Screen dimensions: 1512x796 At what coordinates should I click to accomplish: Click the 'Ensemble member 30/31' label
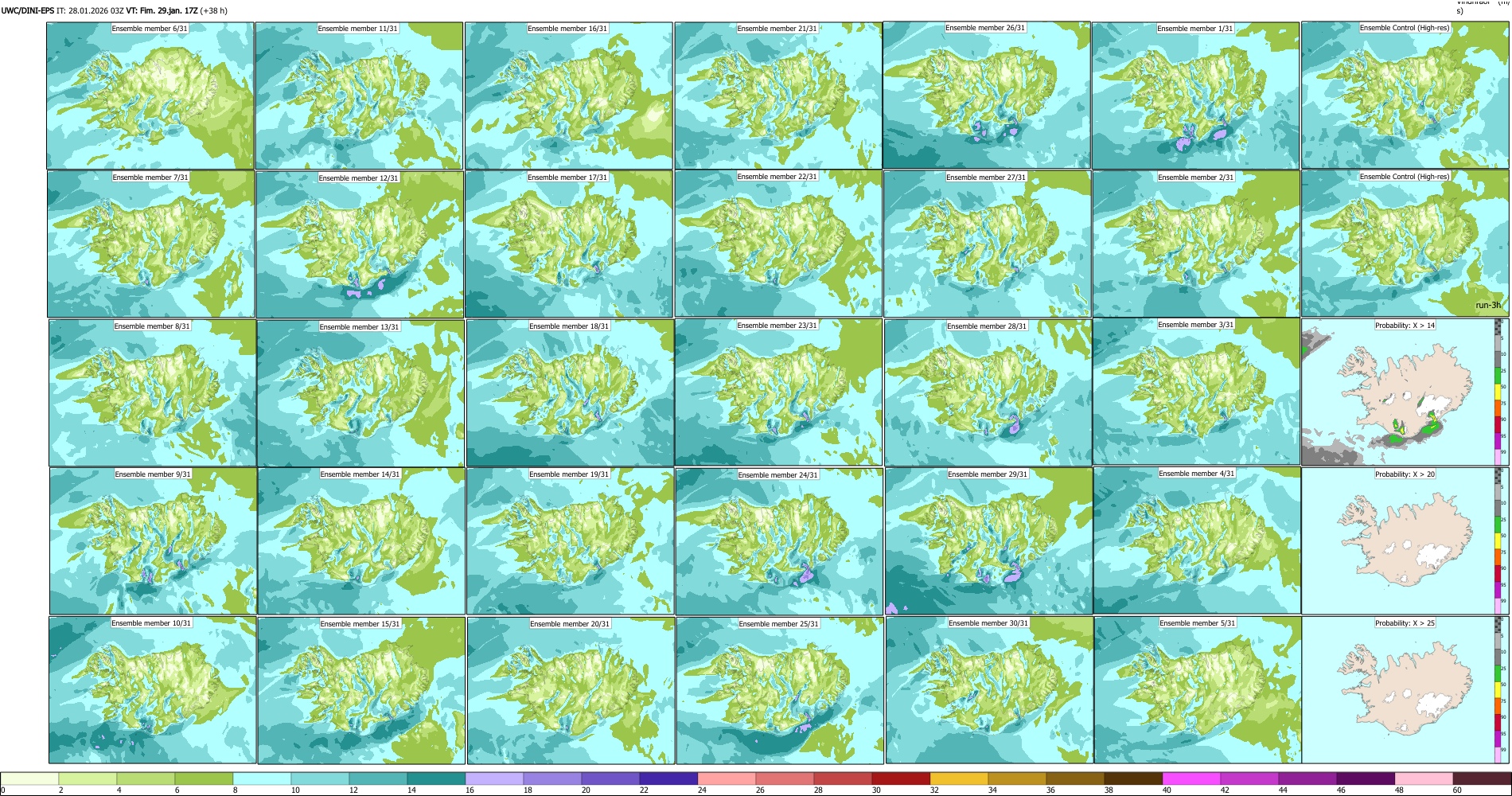click(x=988, y=623)
